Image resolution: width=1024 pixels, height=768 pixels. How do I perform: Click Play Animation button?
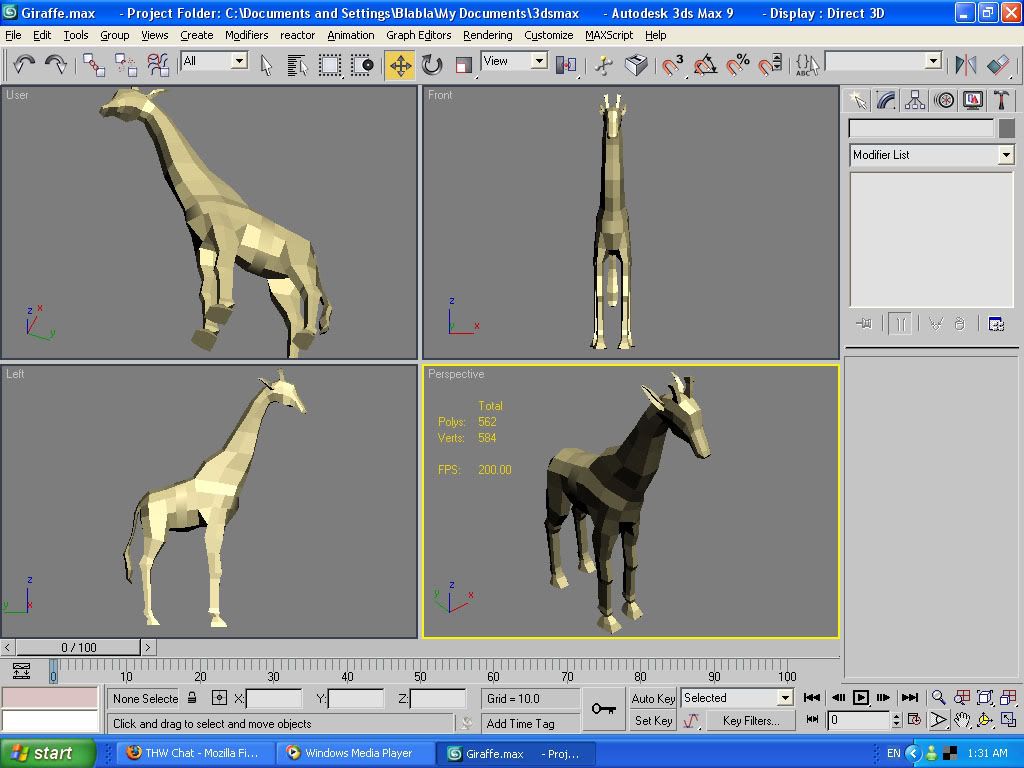pos(861,697)
